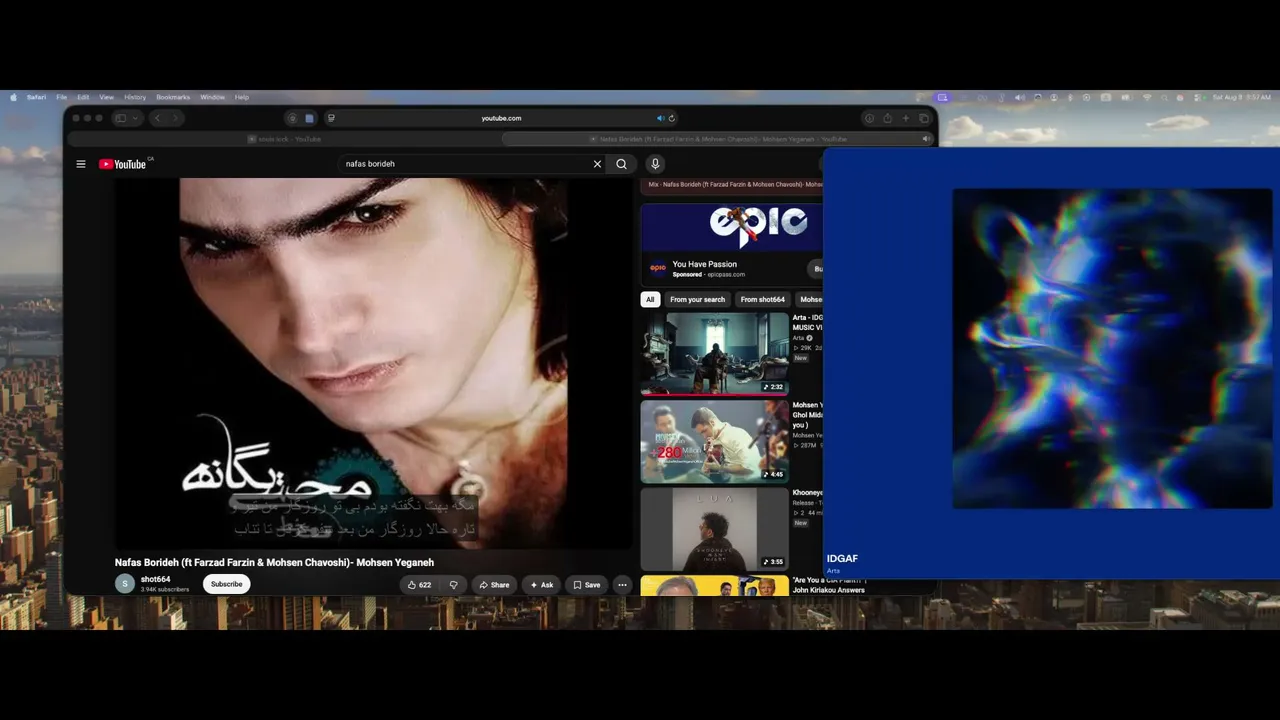Open the File menu
This screenshot has width=1280, height=720.
62,97
